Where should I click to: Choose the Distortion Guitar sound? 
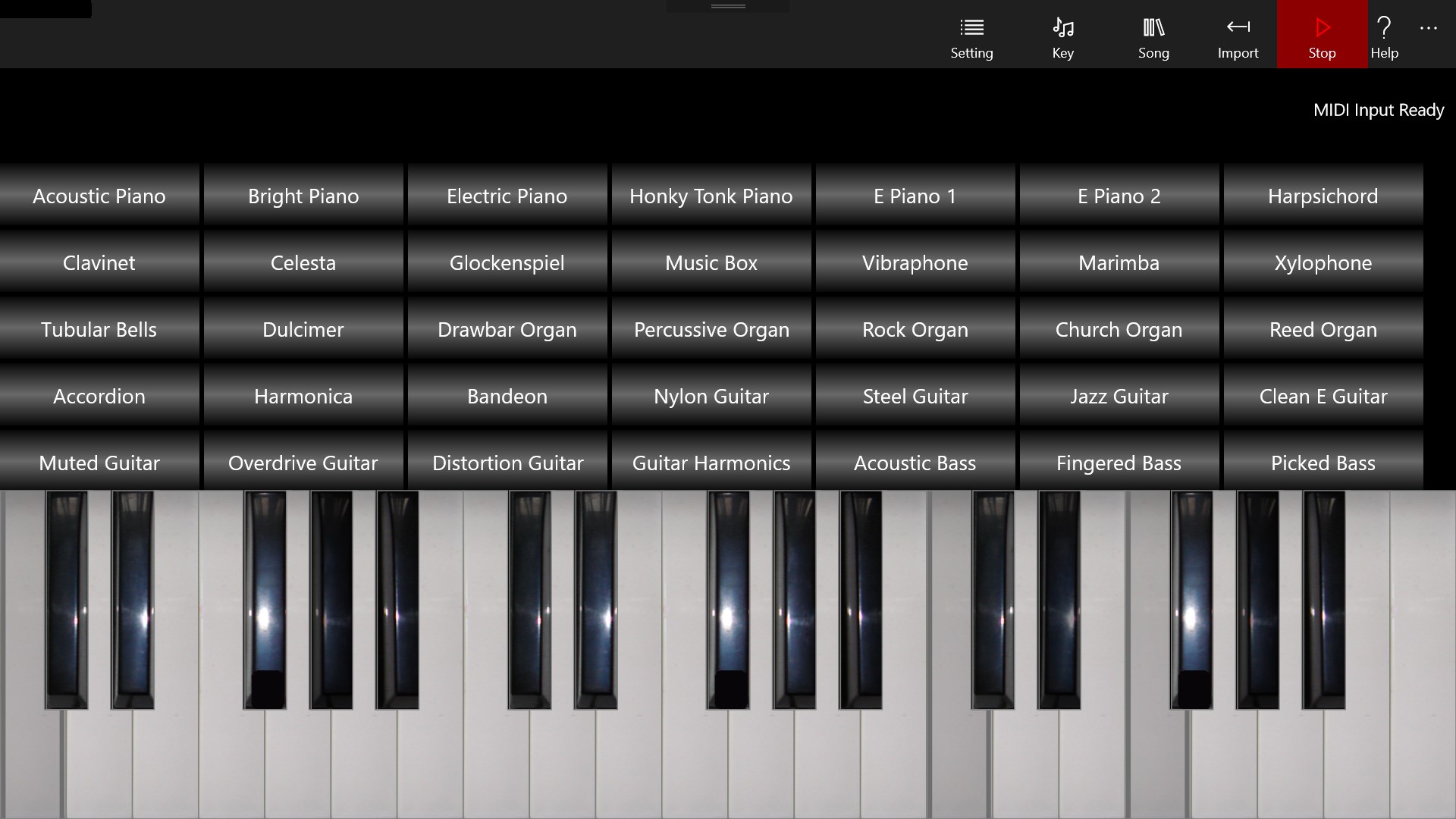(x=507, y=463)
